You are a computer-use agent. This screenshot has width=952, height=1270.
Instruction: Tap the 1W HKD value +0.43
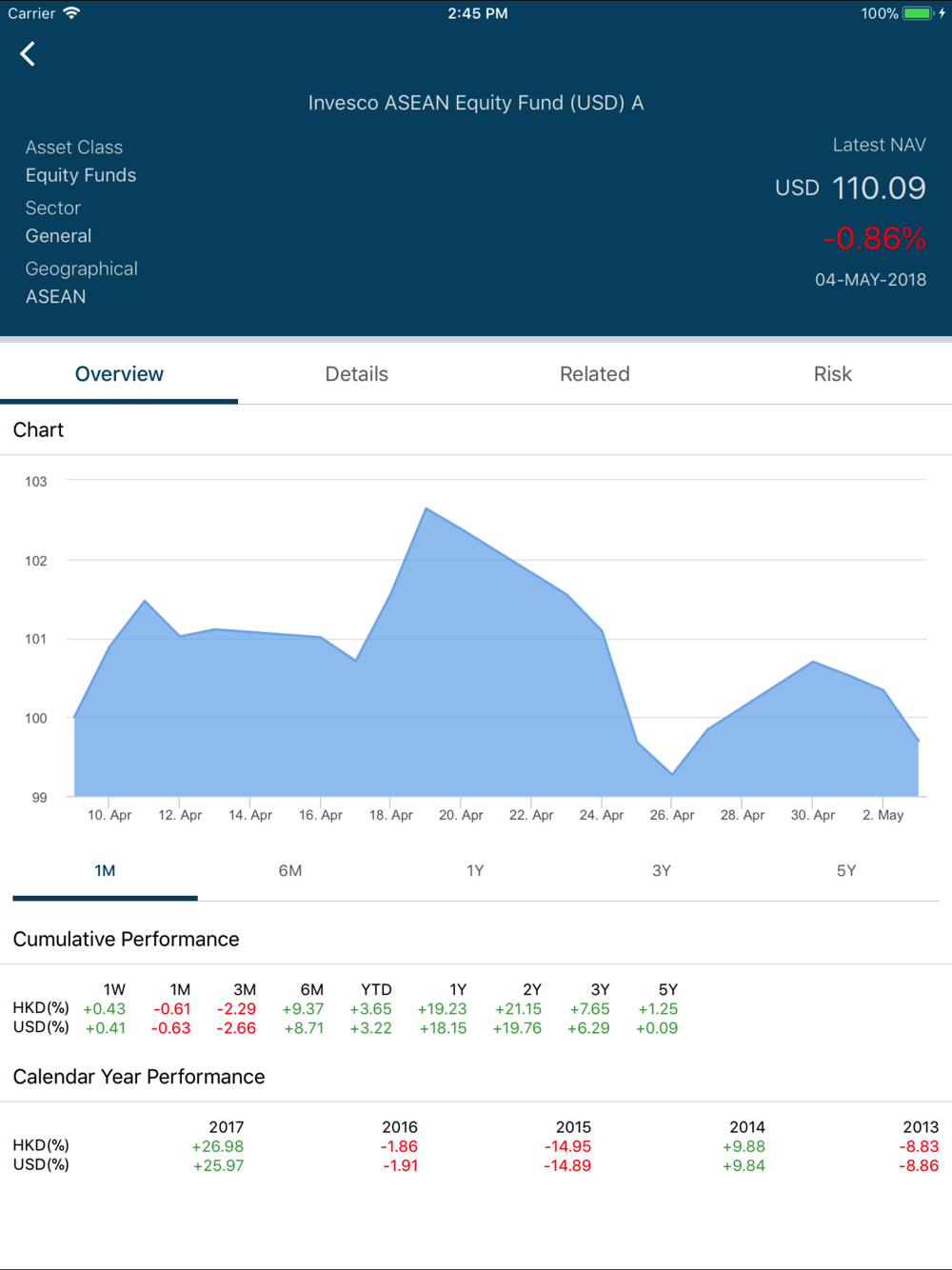(x=105, y=1009)
